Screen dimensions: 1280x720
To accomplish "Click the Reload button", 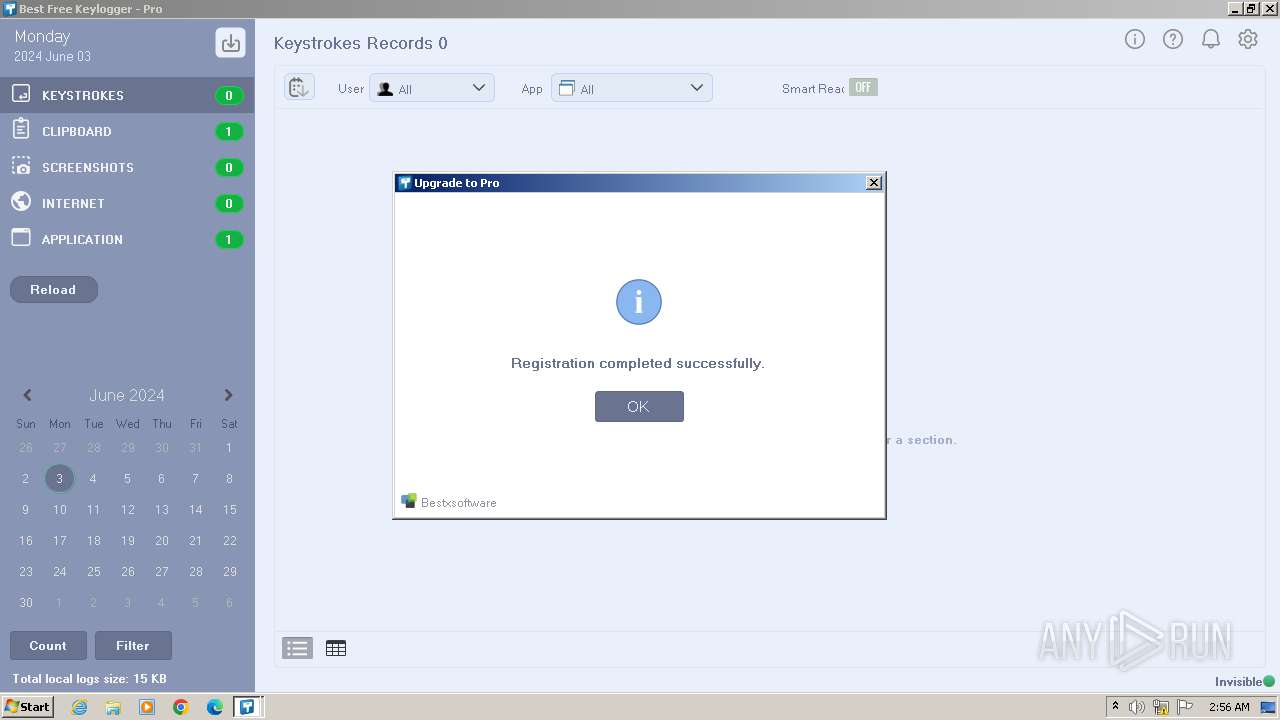I will tap(54, 289).
